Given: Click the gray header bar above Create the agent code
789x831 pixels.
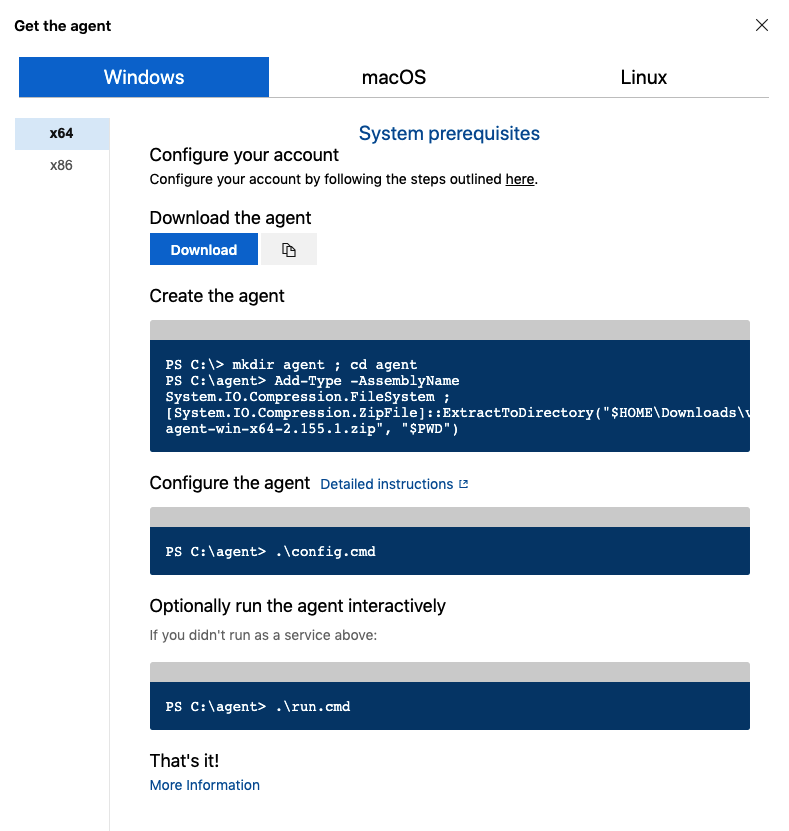Looking at the screenshot, I should click(x=449, y=330).
